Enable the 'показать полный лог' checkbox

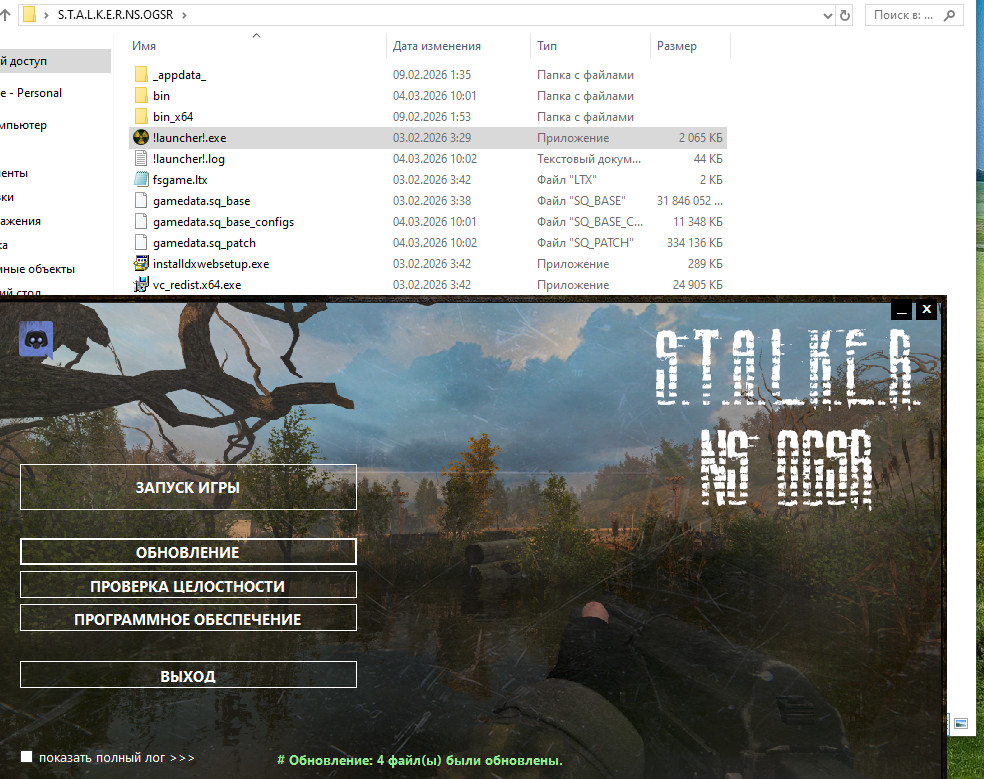click(27, 757)
